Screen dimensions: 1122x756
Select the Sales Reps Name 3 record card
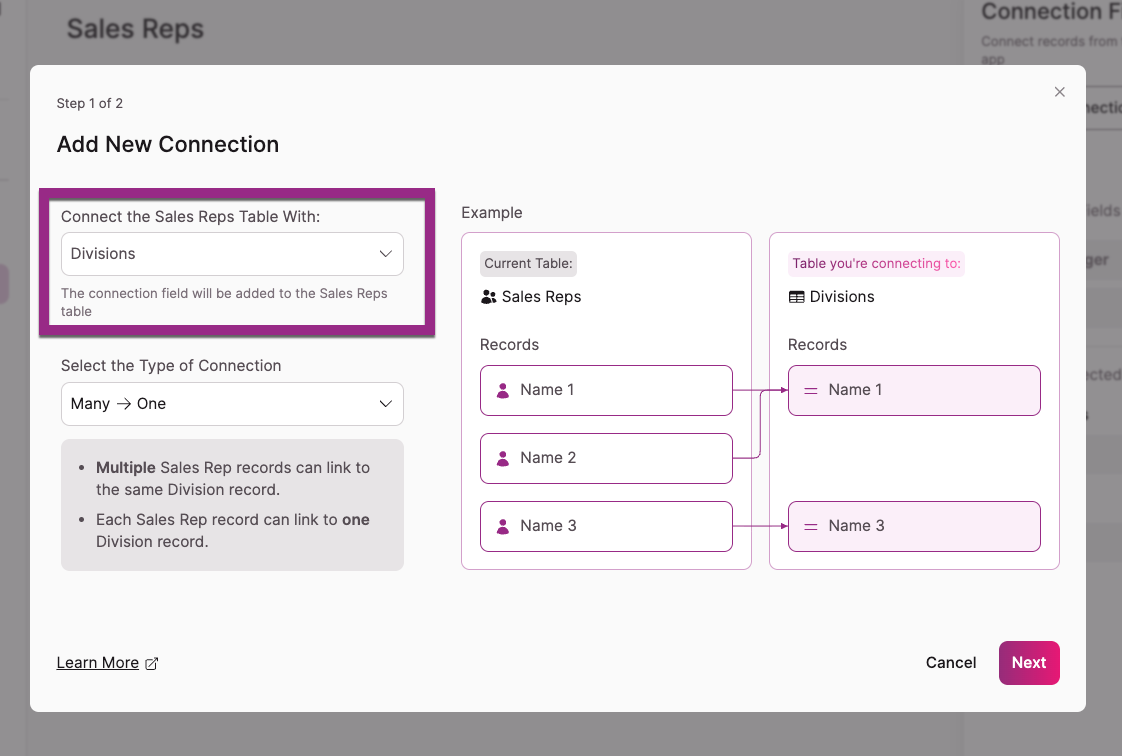tap(606, 526)
